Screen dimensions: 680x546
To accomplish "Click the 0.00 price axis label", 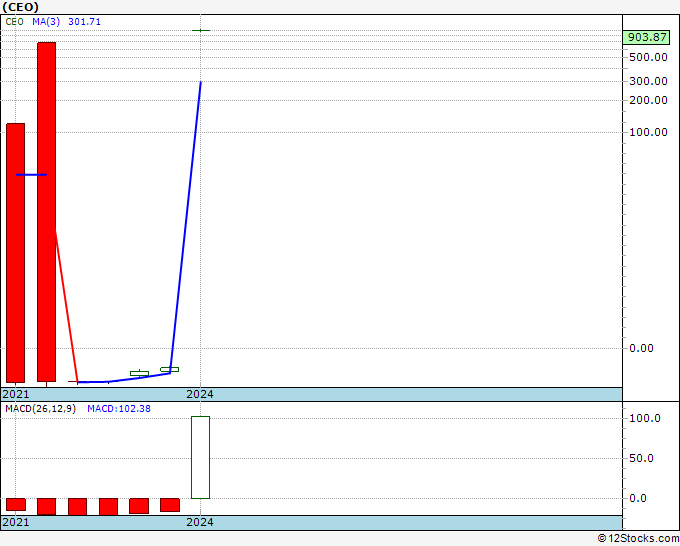I will (x=641, y=348).
